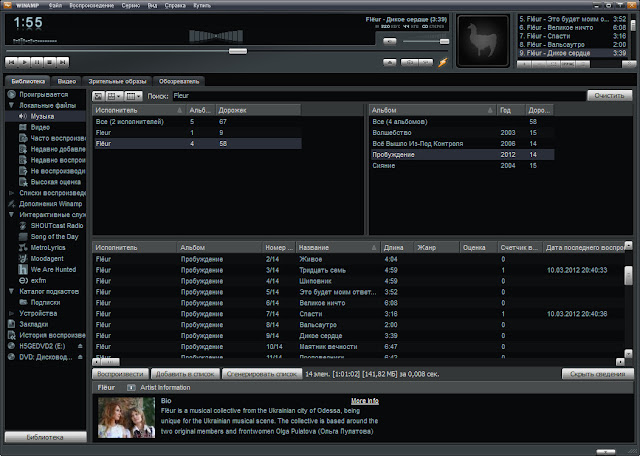Switch to the Обозреватель tab

[179, 81]
